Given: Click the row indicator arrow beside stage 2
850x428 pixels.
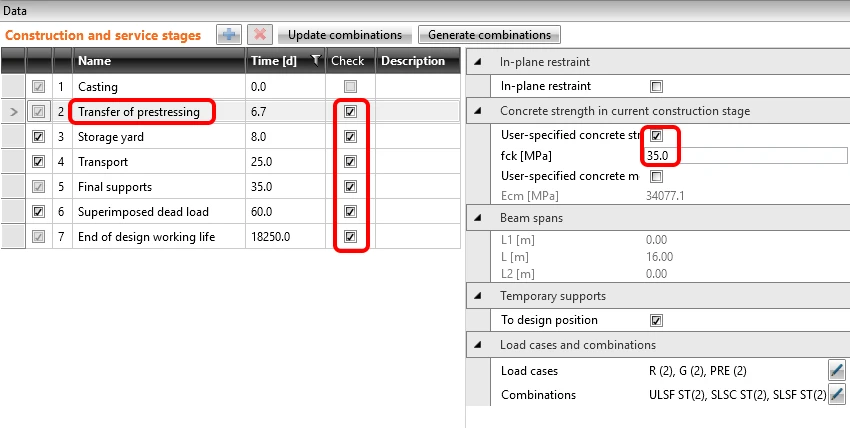Looking at the screenshot, I should pyautogui.click(x=14, y=112).
